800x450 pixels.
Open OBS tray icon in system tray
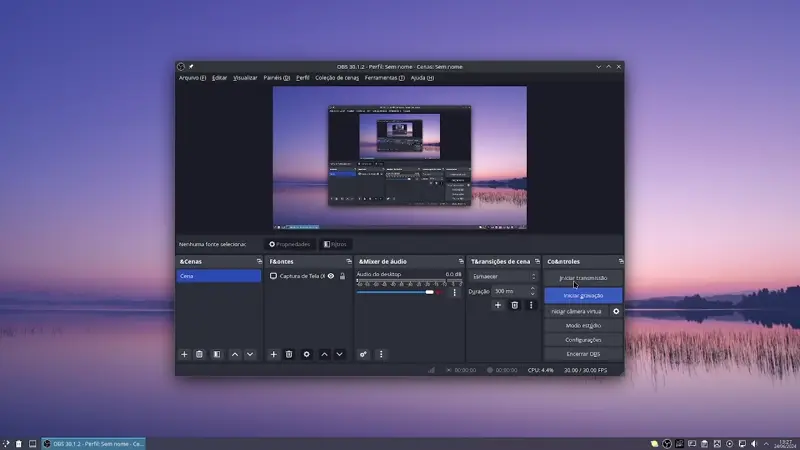pos(667,444)
